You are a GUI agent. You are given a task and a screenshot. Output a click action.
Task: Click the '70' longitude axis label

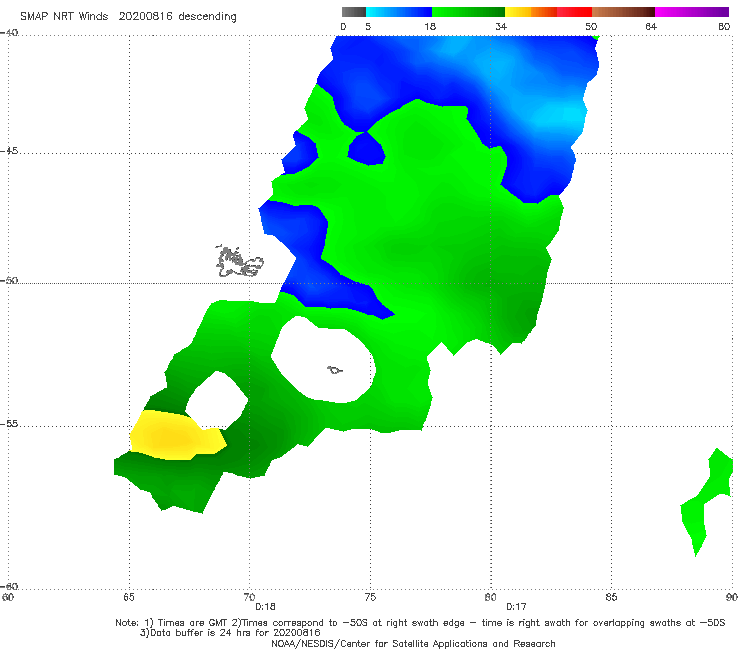[249, 597]
